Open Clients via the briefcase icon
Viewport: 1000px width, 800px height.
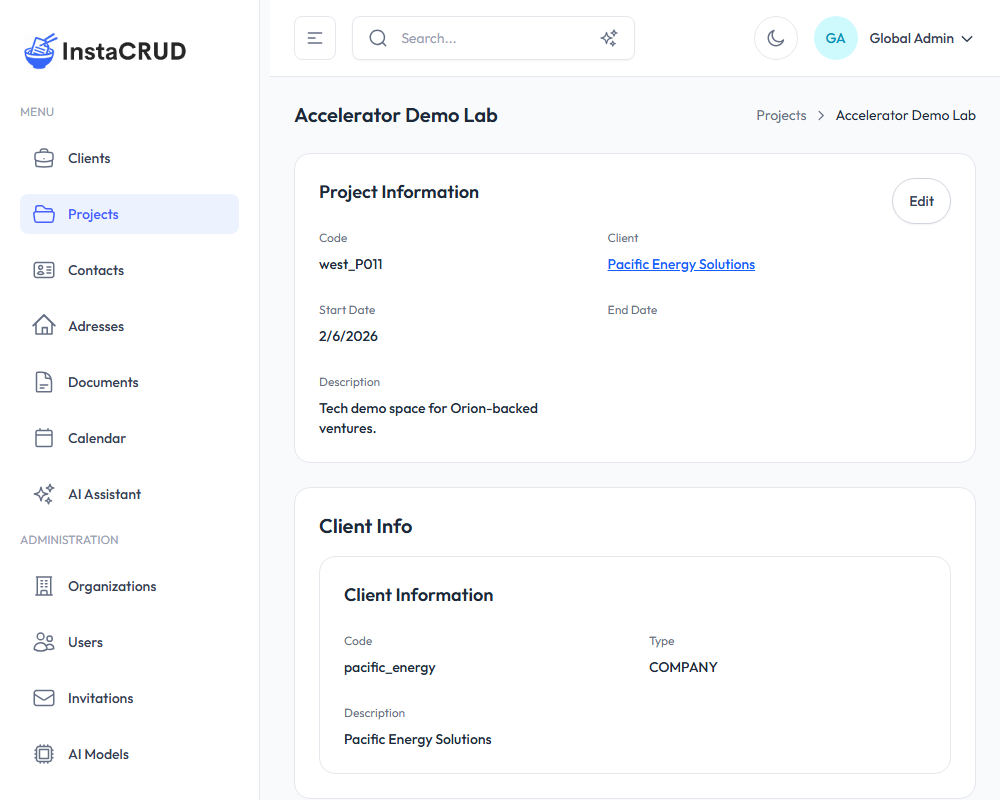click(44, 158)
